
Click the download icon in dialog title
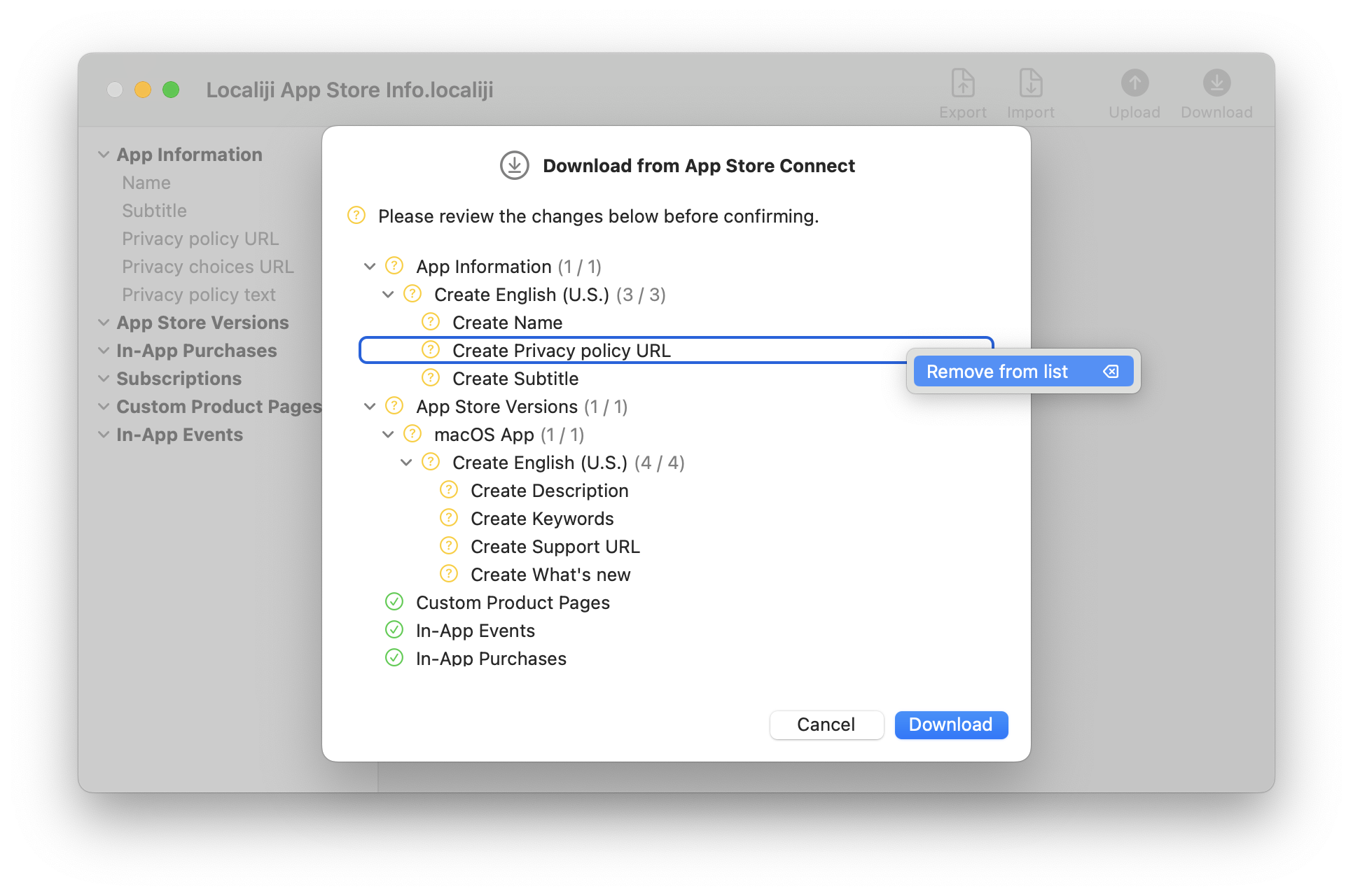[x=514, y=166]
